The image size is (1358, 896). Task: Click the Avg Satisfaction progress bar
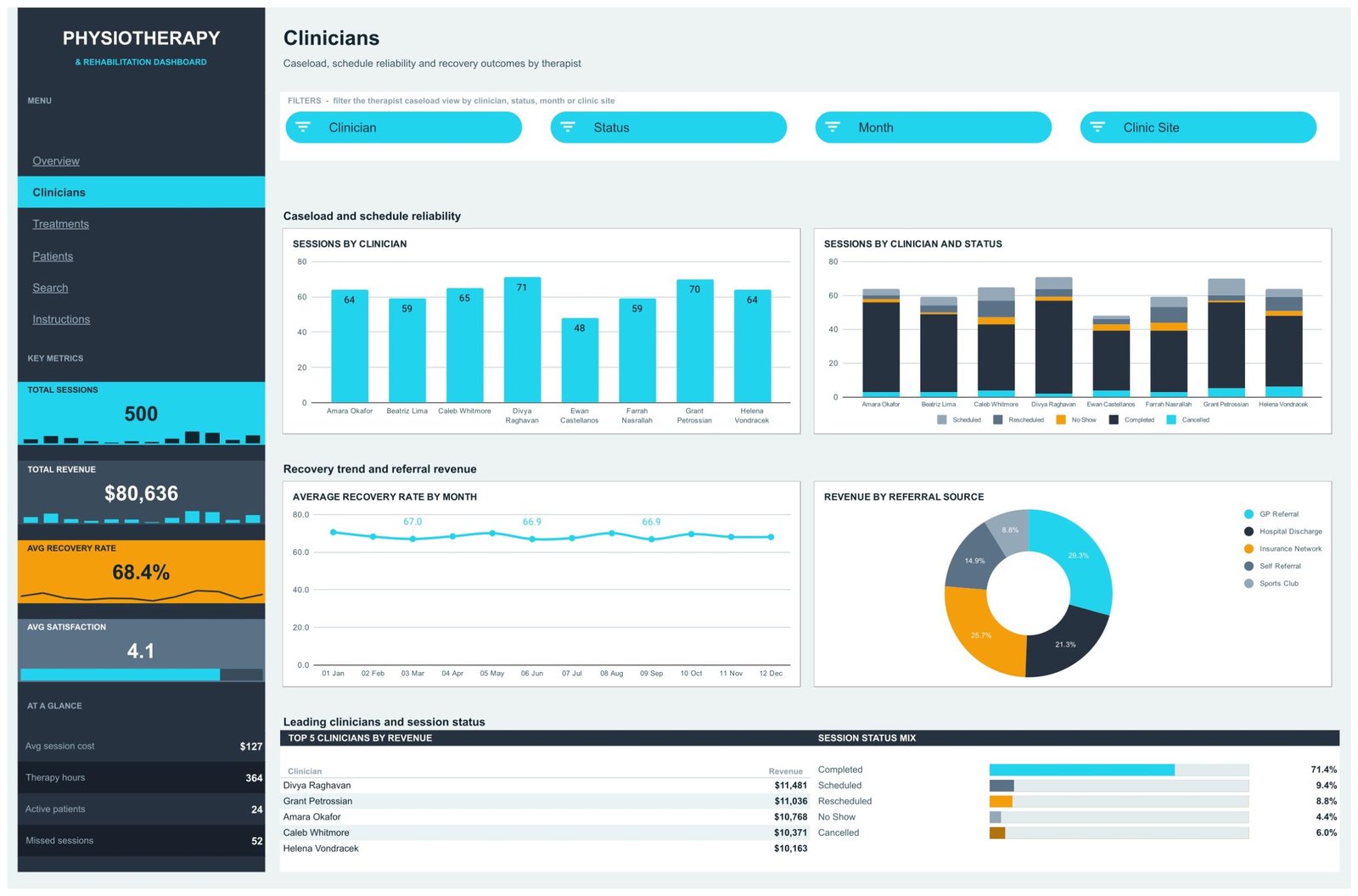pos(141,675)
